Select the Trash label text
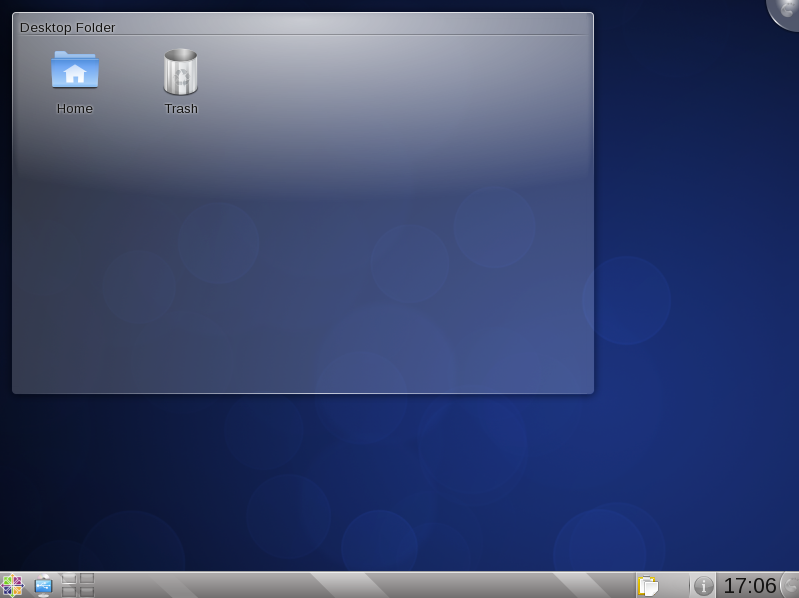 pos(181,108)
